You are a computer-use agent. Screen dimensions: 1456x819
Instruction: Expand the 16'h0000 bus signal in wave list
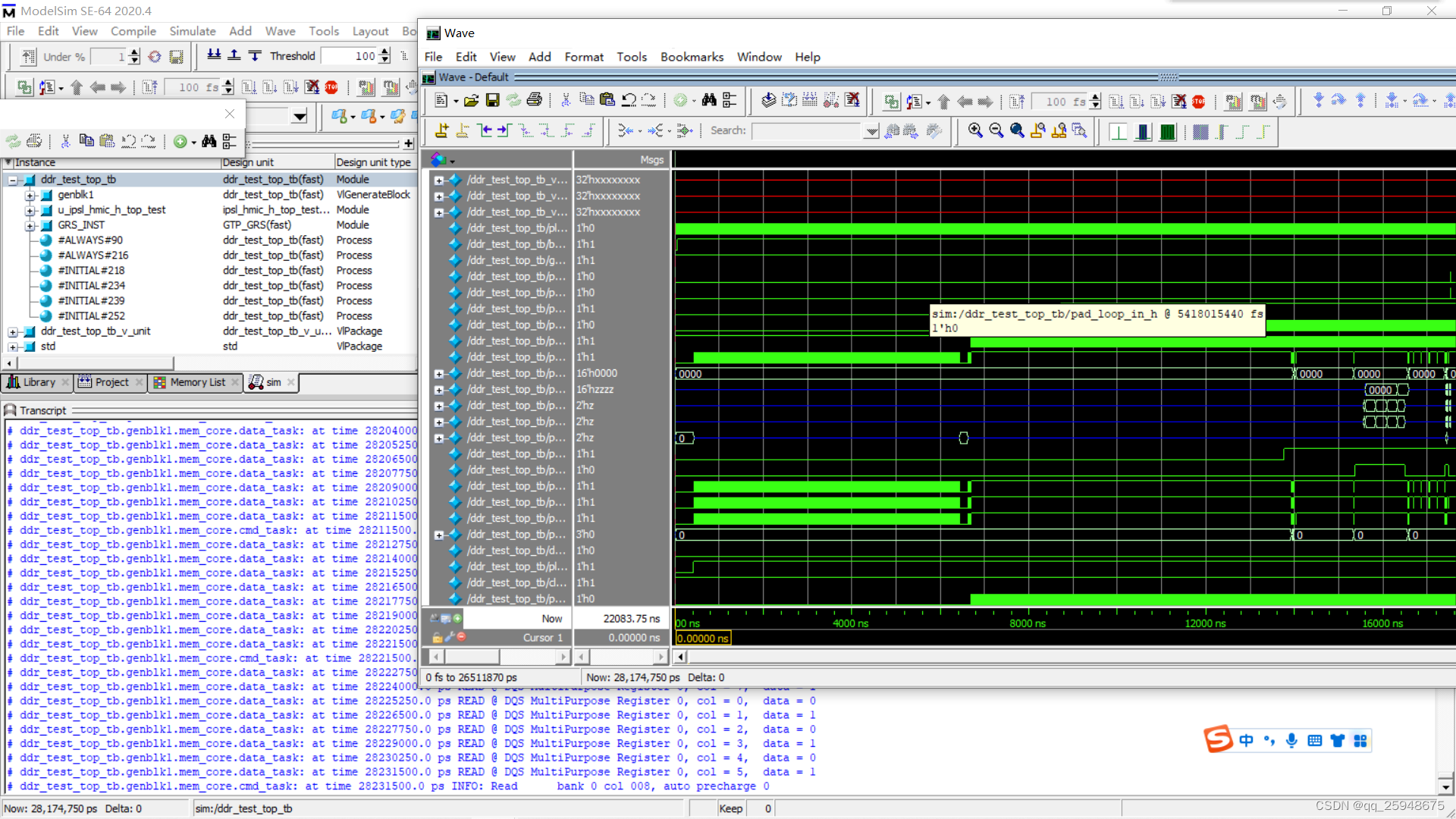point(438,373)
